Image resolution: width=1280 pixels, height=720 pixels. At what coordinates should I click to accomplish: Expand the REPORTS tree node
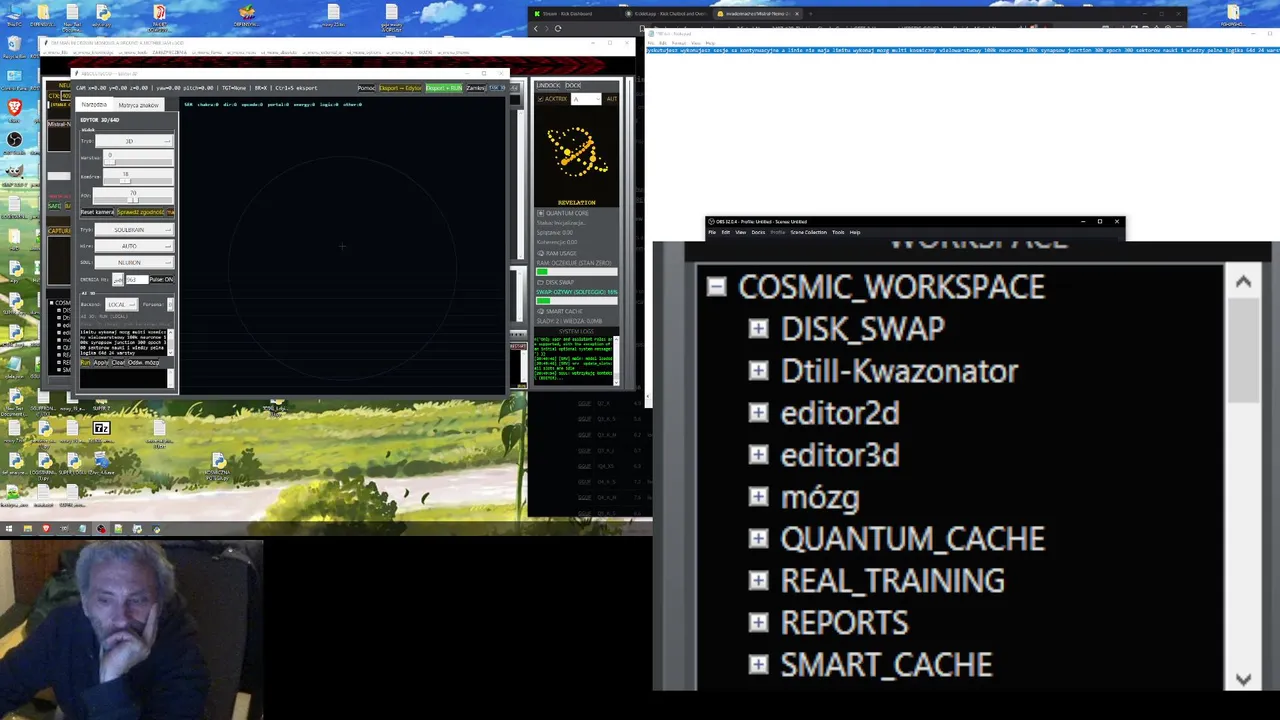click(758, 623)
